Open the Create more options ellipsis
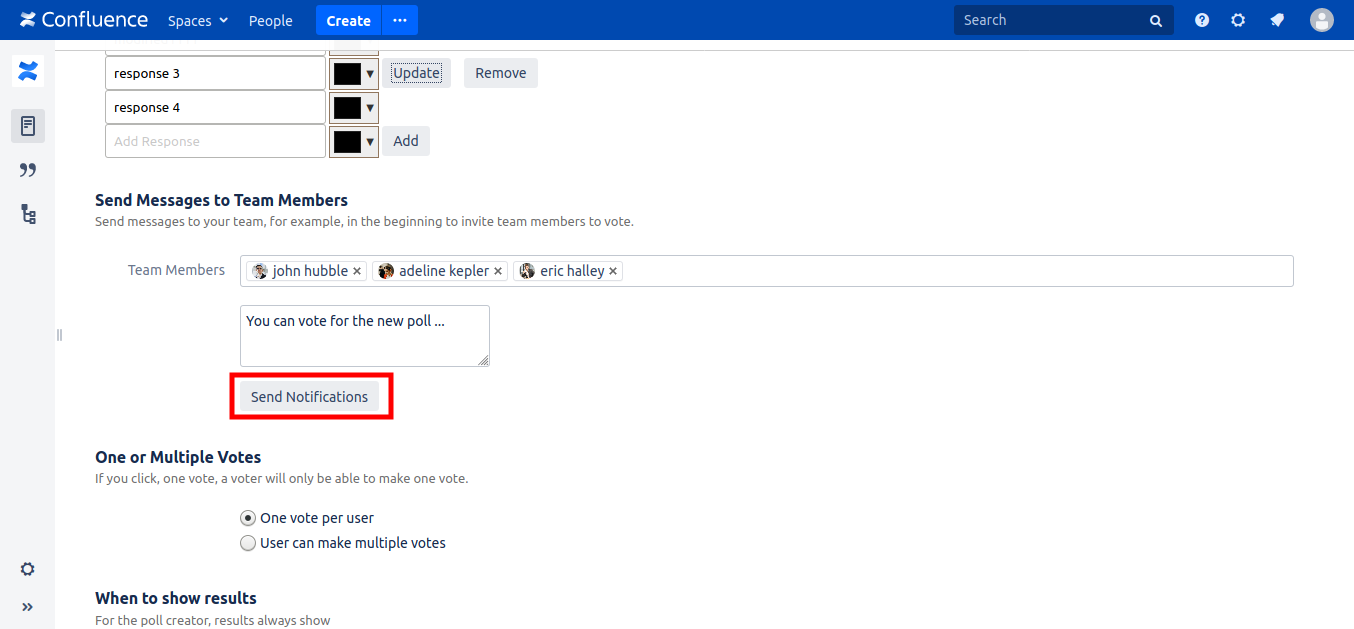 coord(400,20)
